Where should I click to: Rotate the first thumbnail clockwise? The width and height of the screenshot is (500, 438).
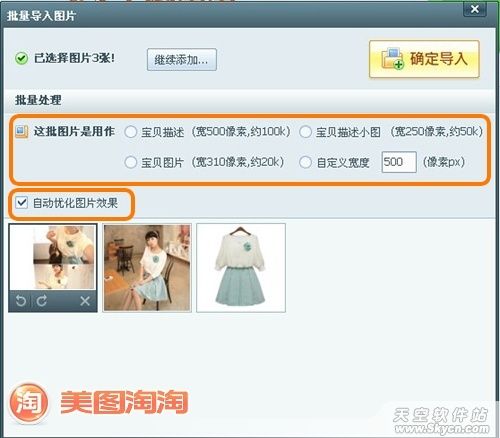[42, 301]
